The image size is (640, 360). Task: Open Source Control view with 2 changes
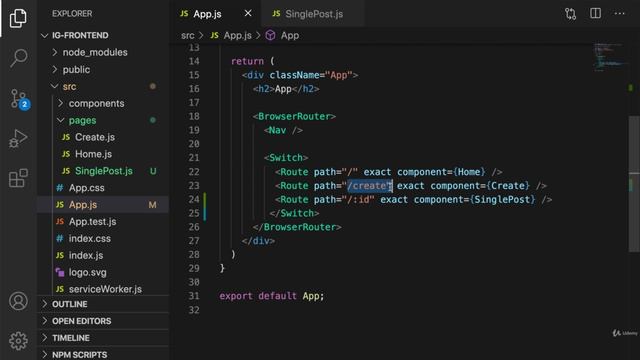click(x=19, y=99)
